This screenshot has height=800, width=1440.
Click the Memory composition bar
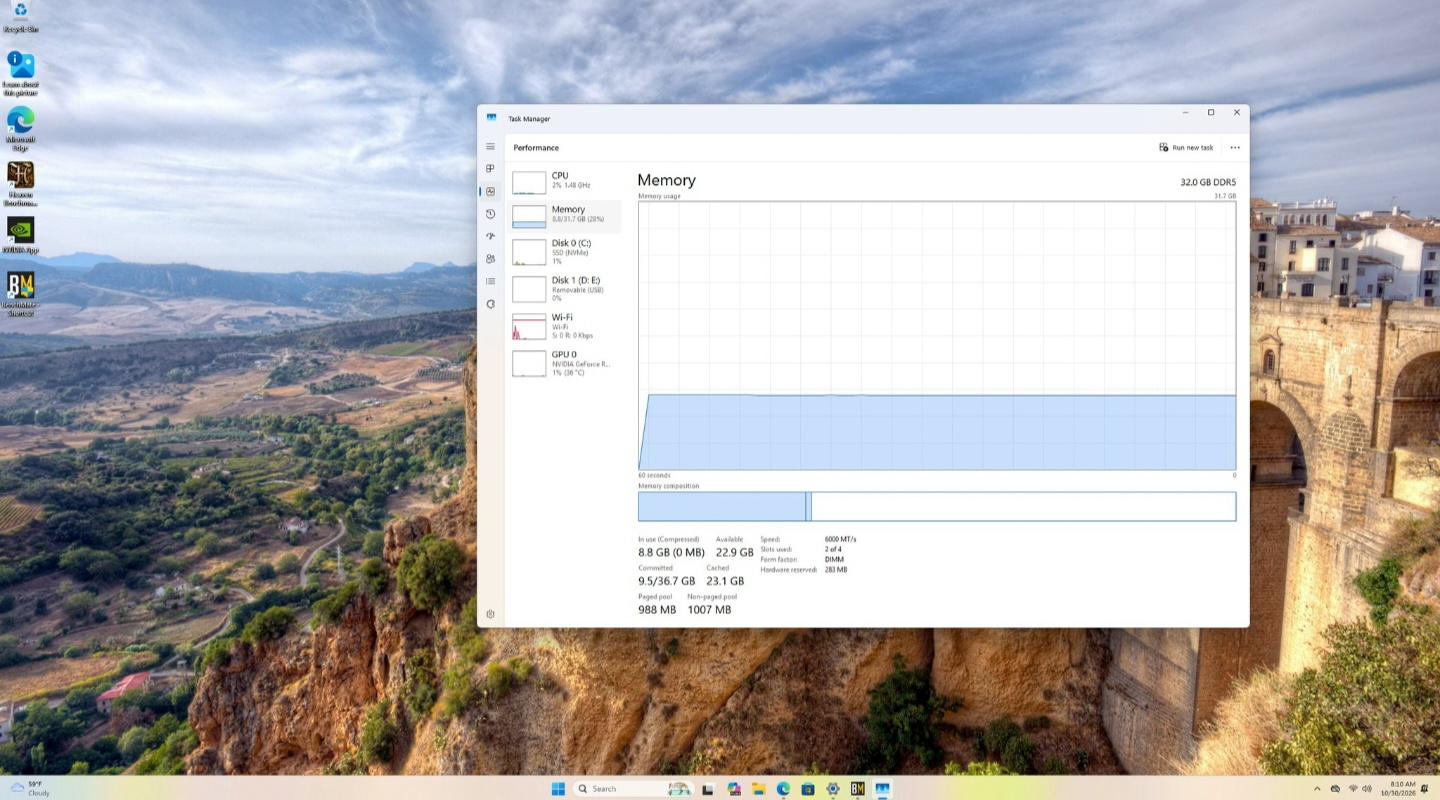[x=937, y=506]
